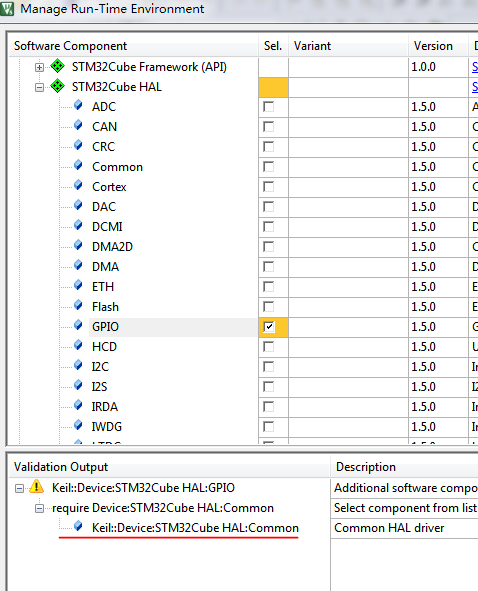Click the blue component icon beside CRC
The image size is (478, 591).
click(x=78, y=145)
